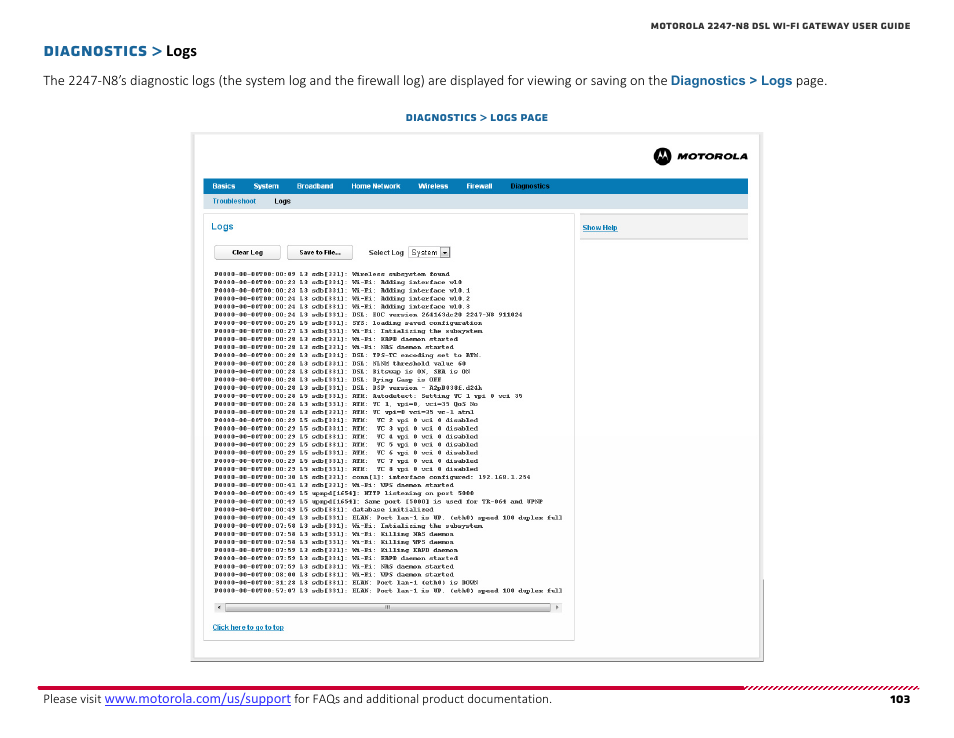Click the log scrollbar left arrow

[219, 607]
